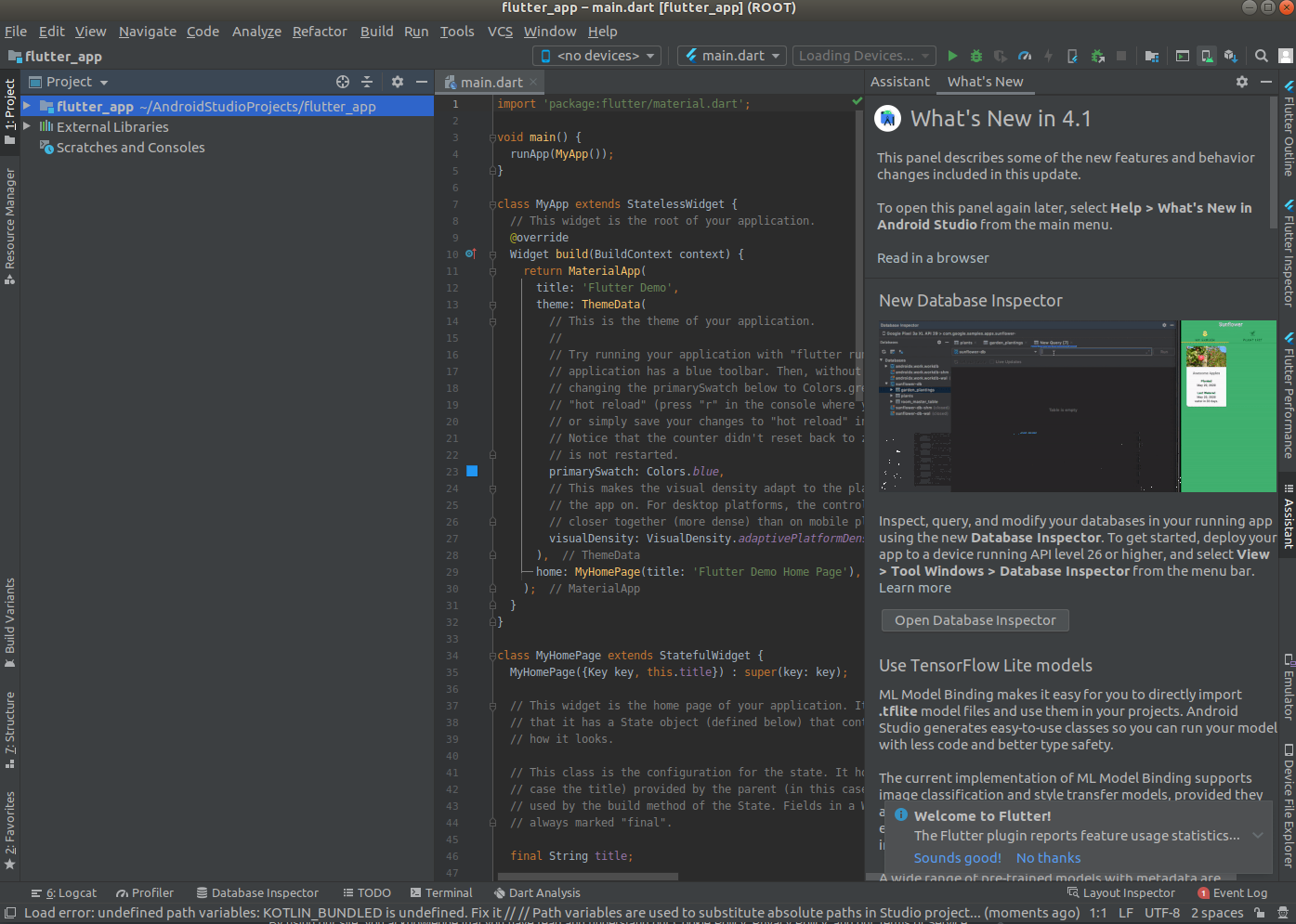This screenshot has width=1296, height=924.
Task: Open Project panel gear options
Action: pyautogui.click(x=398, y=82)
